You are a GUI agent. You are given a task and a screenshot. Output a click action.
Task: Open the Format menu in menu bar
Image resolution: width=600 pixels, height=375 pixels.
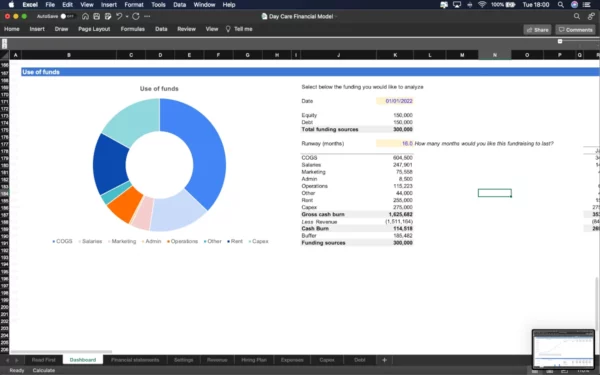pyautogui.click(x=134, y=5)
